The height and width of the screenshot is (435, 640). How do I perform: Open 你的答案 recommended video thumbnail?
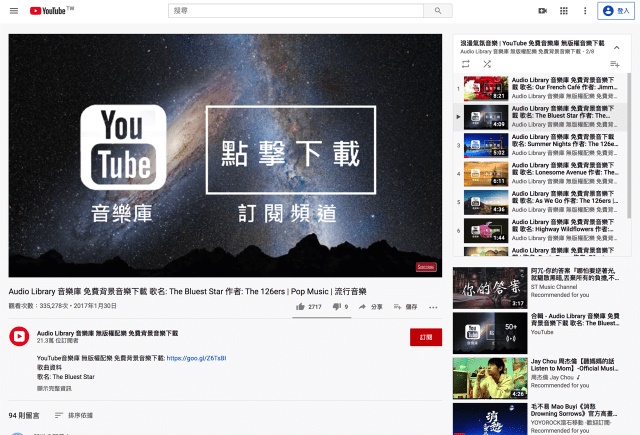pyautogui.click(x=490, y=288)
